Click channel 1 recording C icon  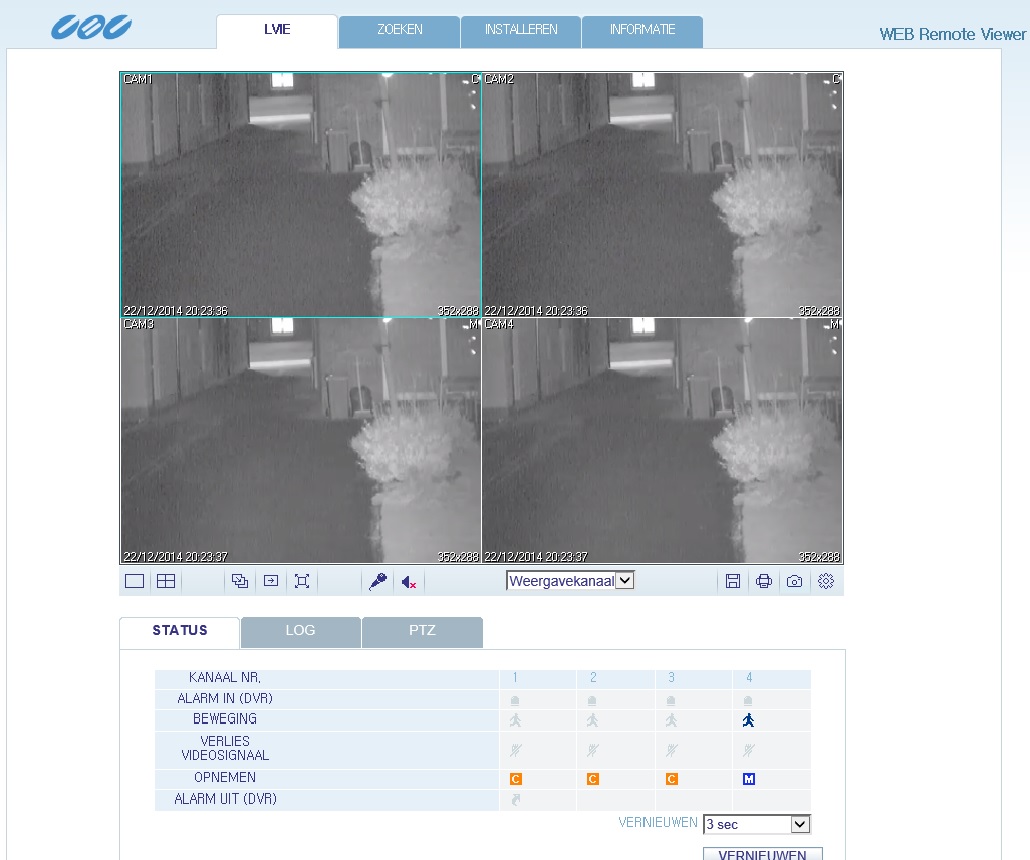coord(516,779)
